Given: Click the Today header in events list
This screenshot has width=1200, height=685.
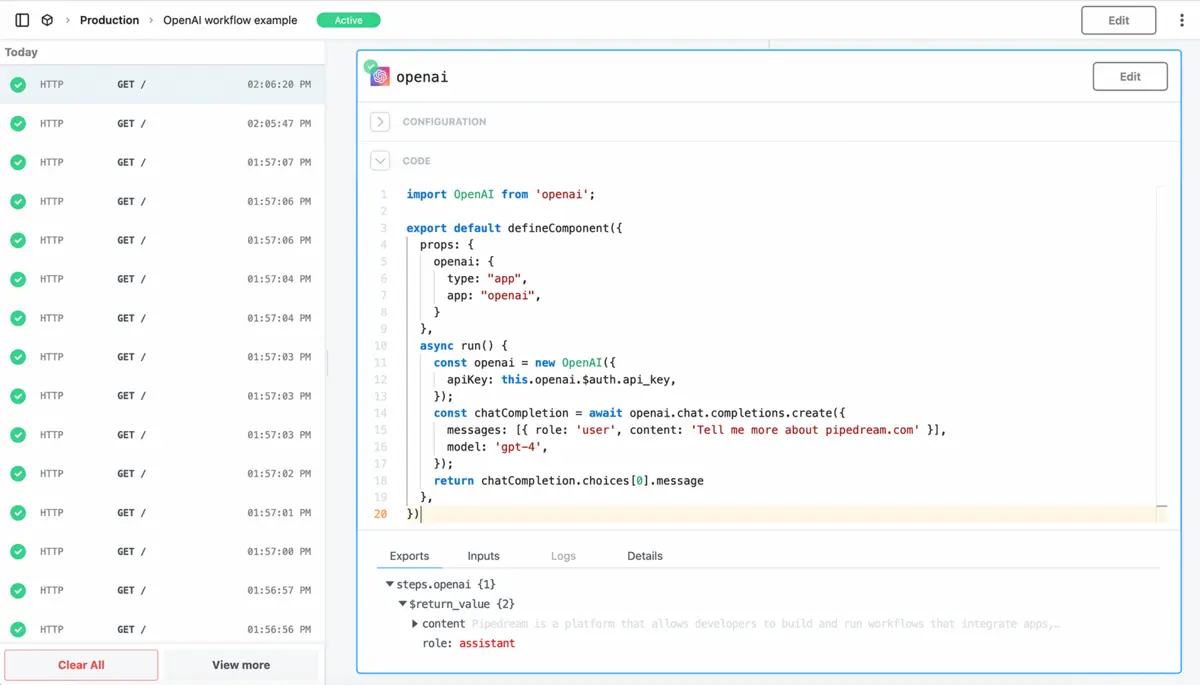Looking at the screenshot, I should pyautogui.click(x=21, y=52).
